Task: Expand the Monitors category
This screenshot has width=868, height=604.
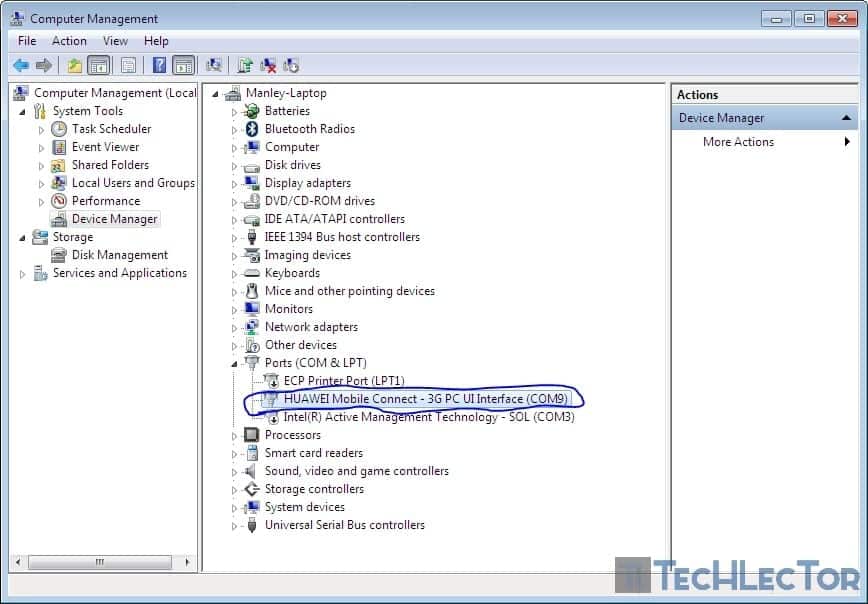Action: [x=234, y=310]
